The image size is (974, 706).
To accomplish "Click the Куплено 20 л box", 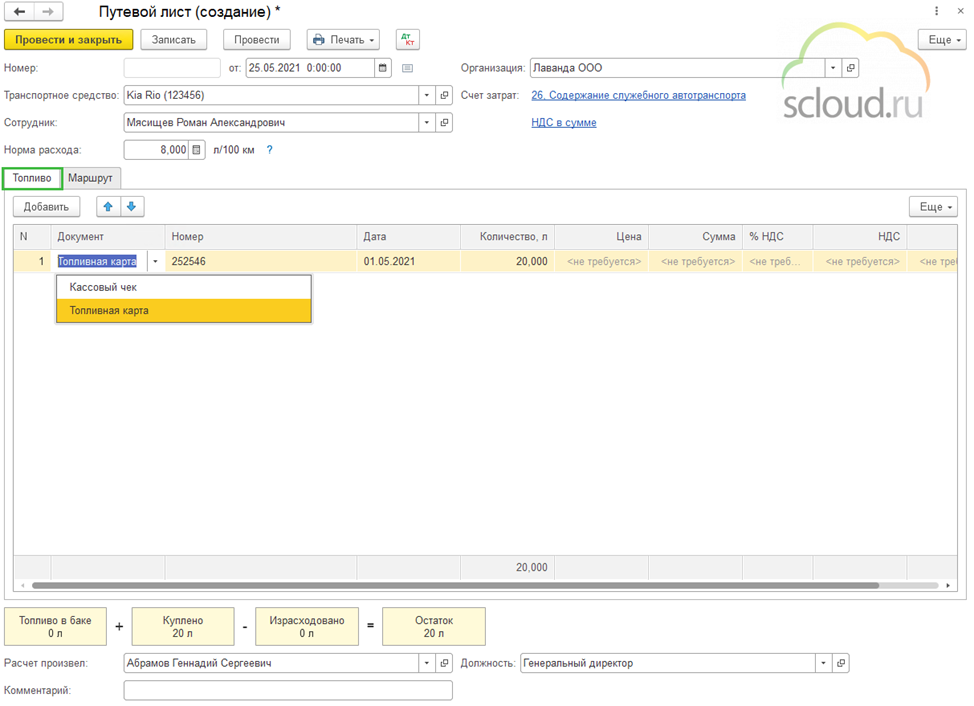I will [x=183, y=627].
